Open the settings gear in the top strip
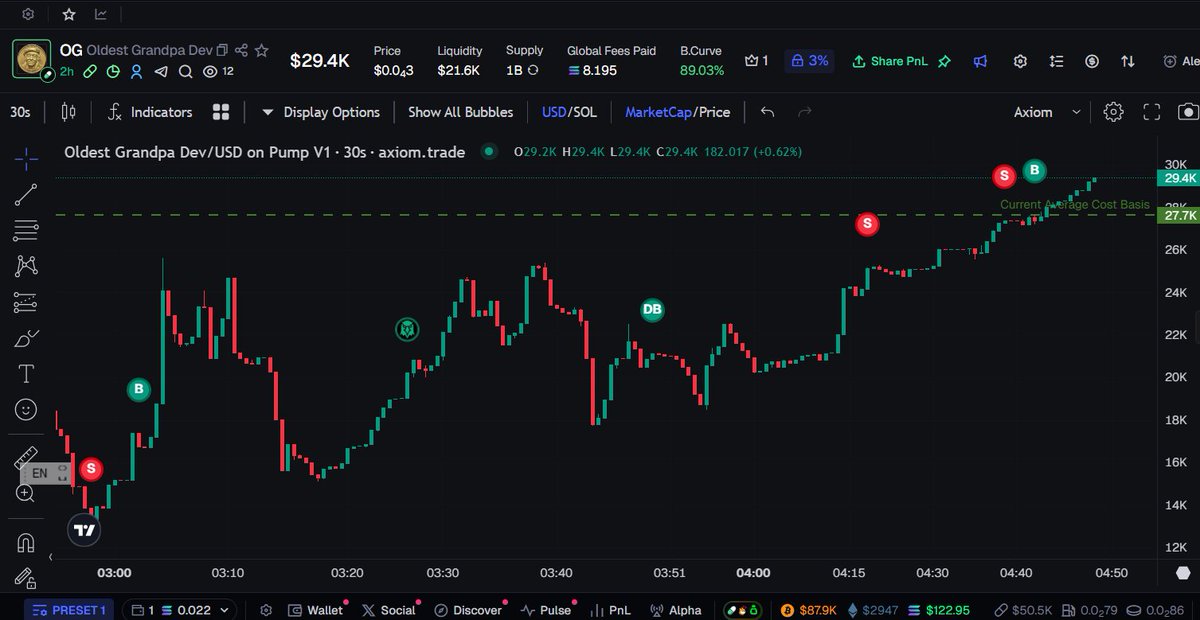The image size is (1200, 620). click(x=28, y=14)
